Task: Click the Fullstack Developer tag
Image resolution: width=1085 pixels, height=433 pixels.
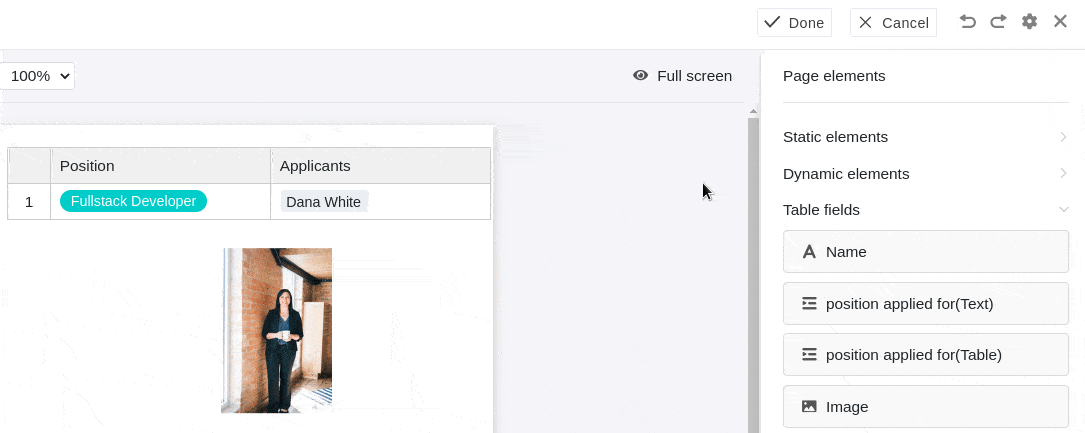Action: pos(133,201)
